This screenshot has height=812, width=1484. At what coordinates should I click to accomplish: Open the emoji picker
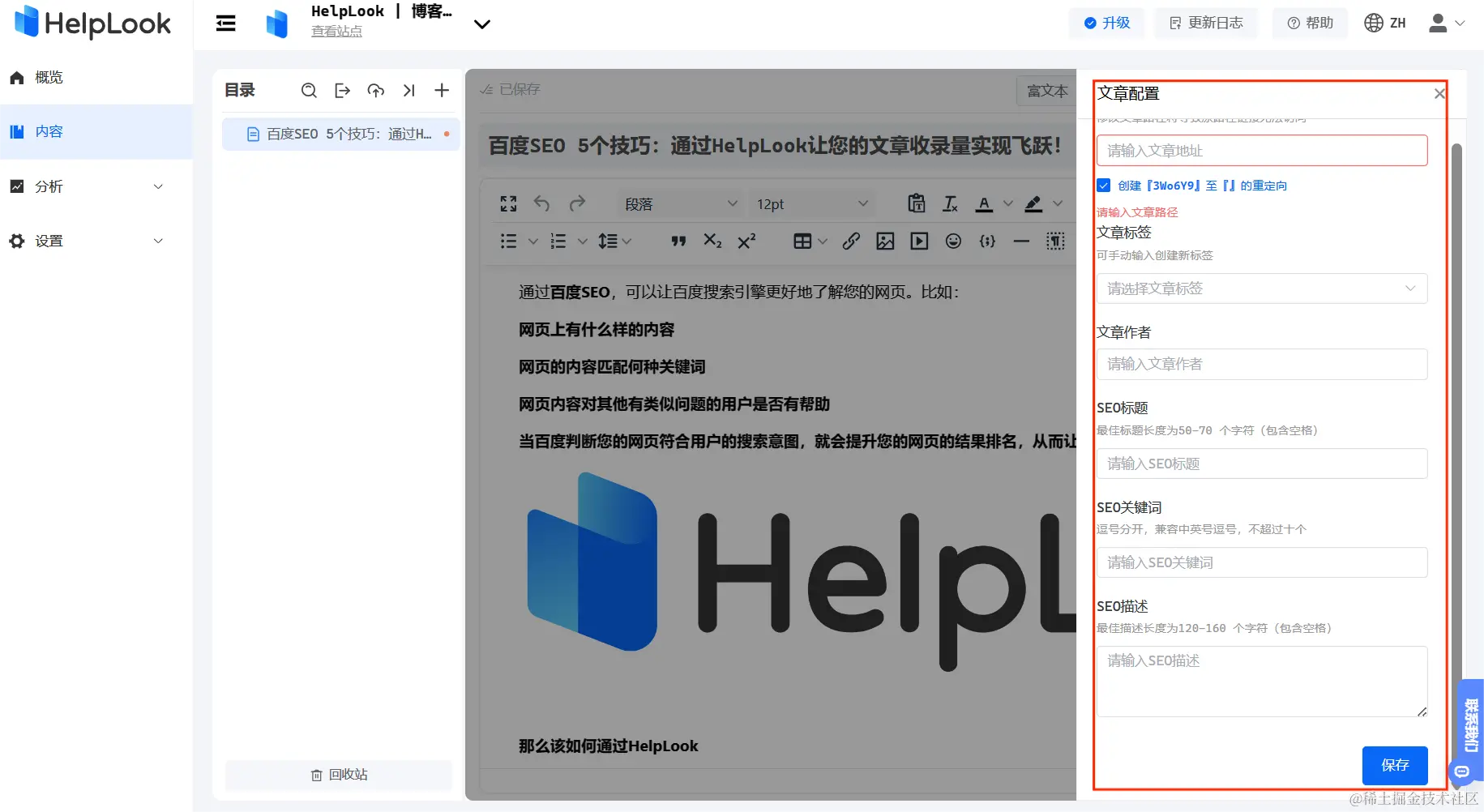pyautogui.click(x=953, y=241)
